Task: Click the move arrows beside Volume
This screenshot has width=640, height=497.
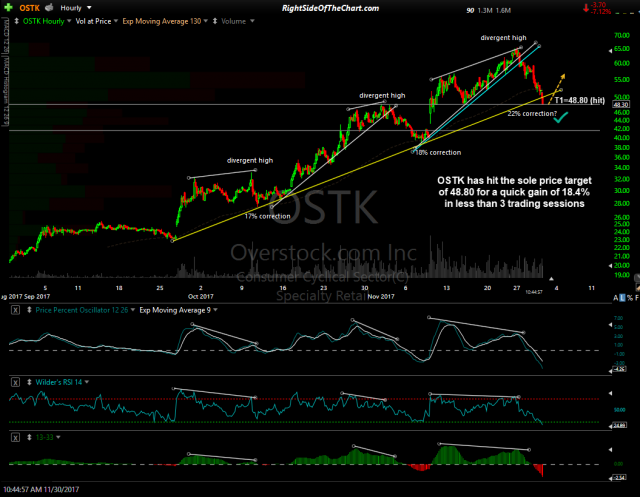Action: click(x=215, y=21)
